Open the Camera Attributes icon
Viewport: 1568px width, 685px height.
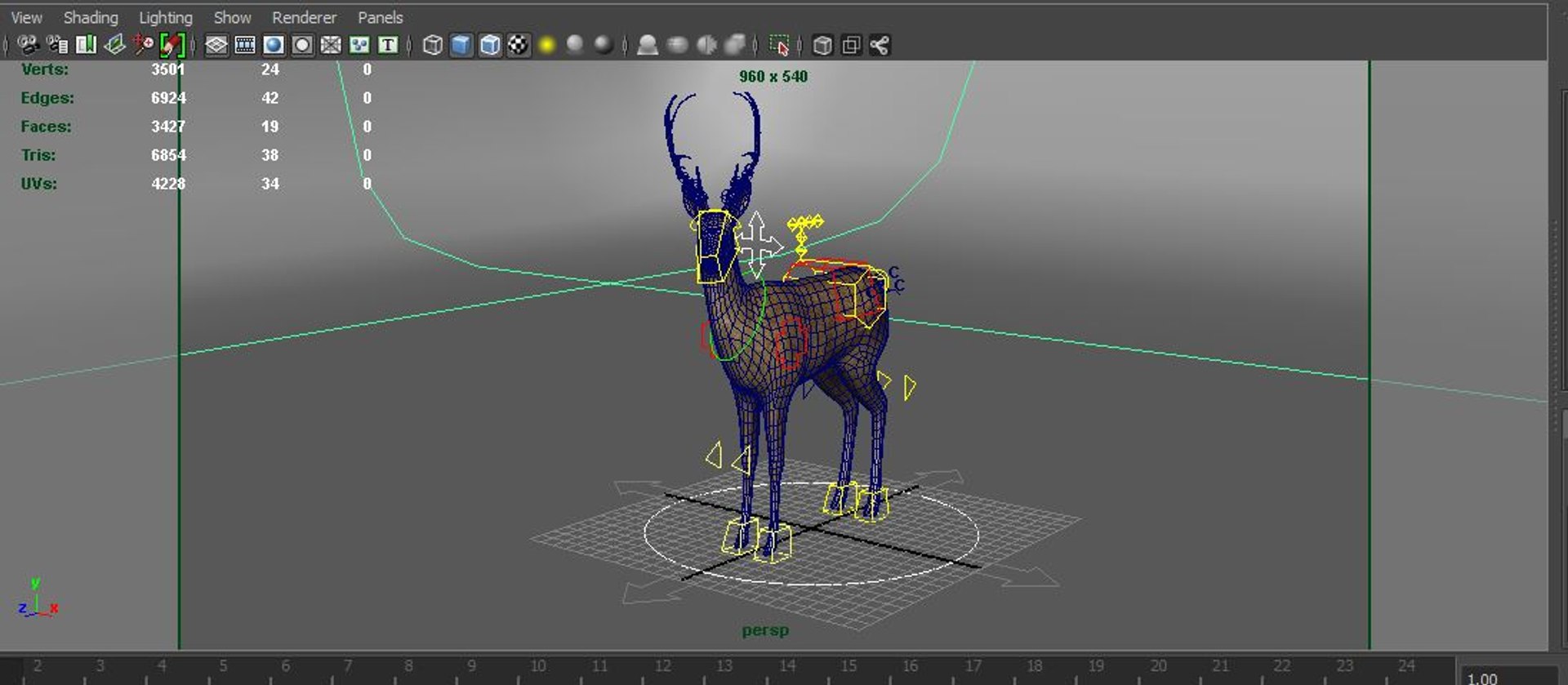click(x=57, y=45)
